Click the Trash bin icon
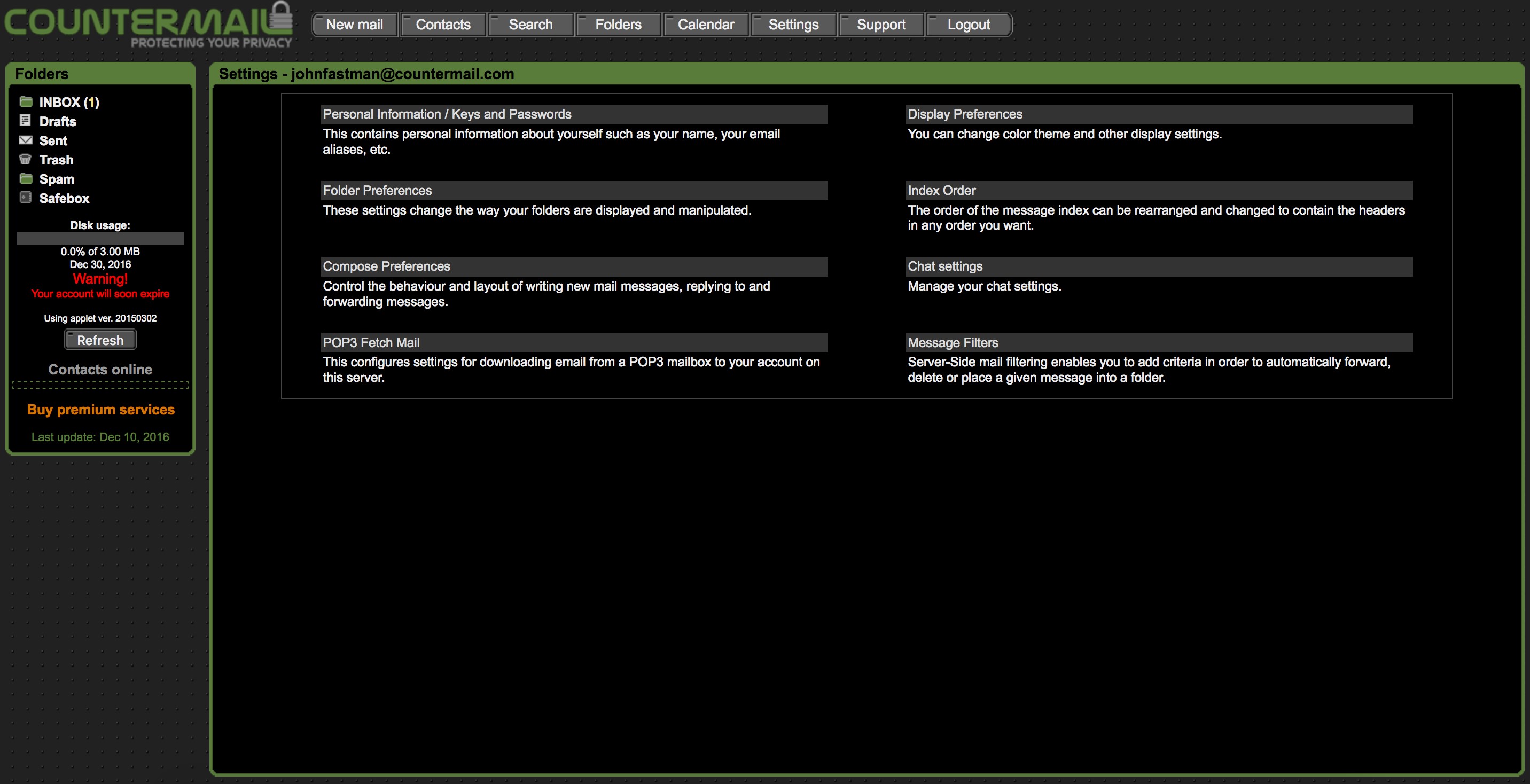1530x784 pixels. pos(26,159)
